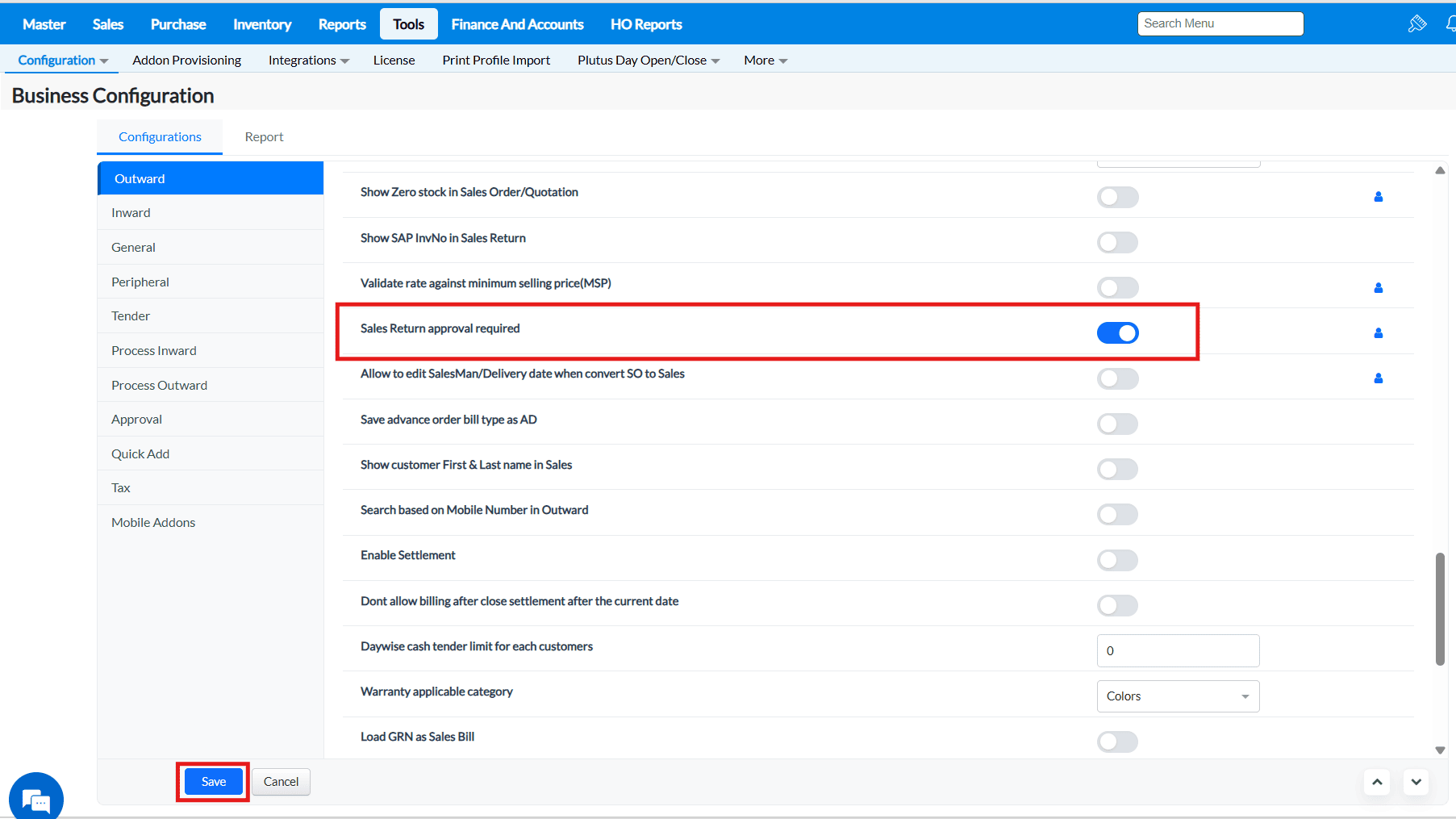
Task: Switch to the Configurations tab
Action: tap(160, 137)
